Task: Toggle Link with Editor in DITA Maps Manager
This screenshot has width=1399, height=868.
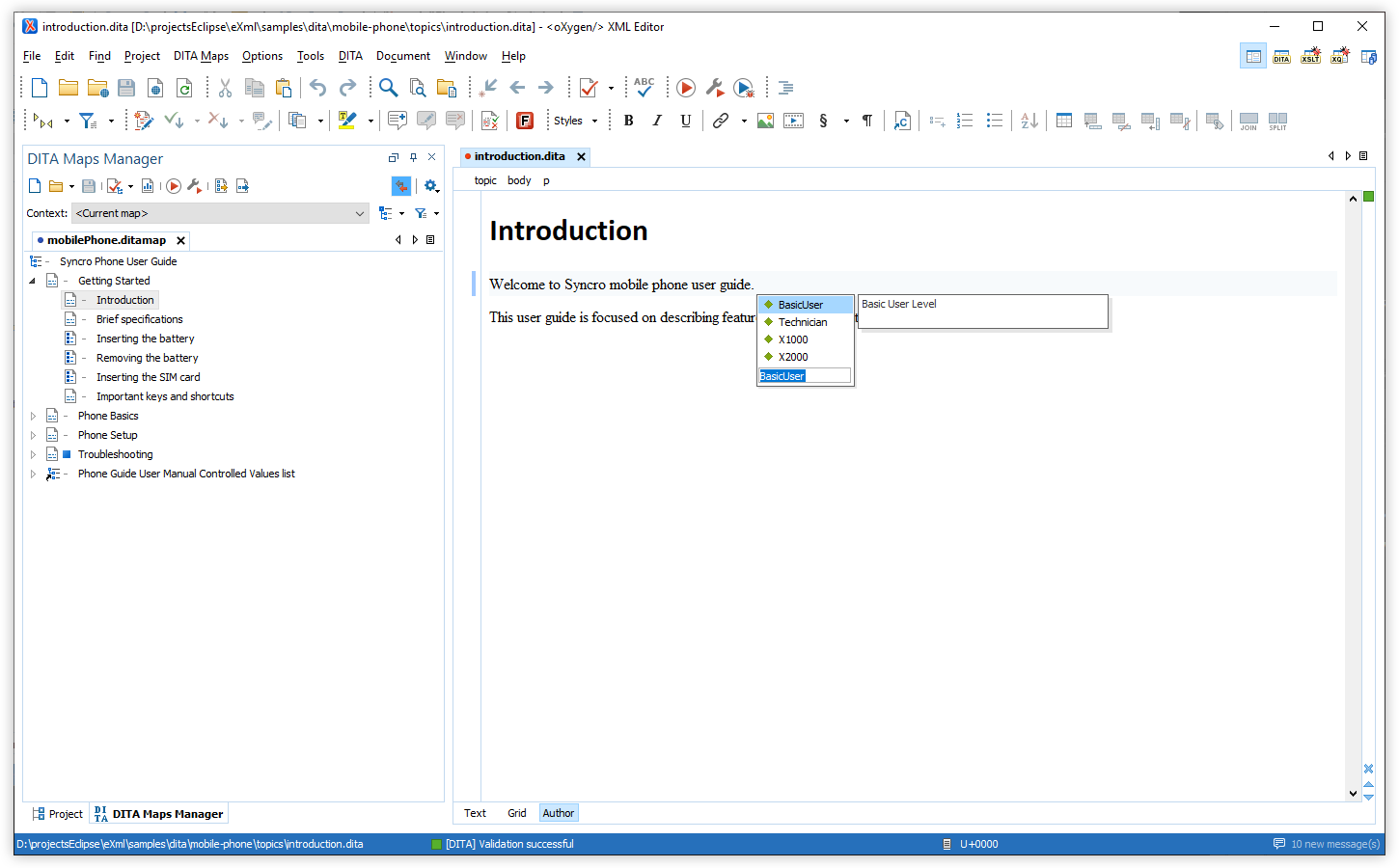Action: pos(401,186)
